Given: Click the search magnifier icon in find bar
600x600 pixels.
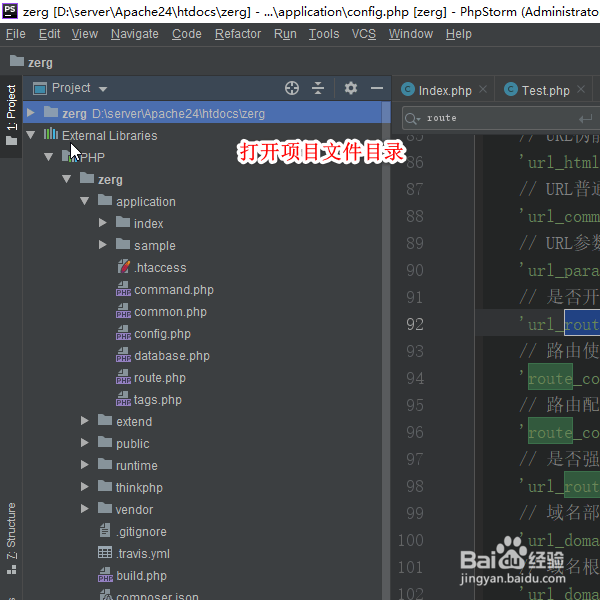Looking at the screenshot, I should [x=412, y=118].
